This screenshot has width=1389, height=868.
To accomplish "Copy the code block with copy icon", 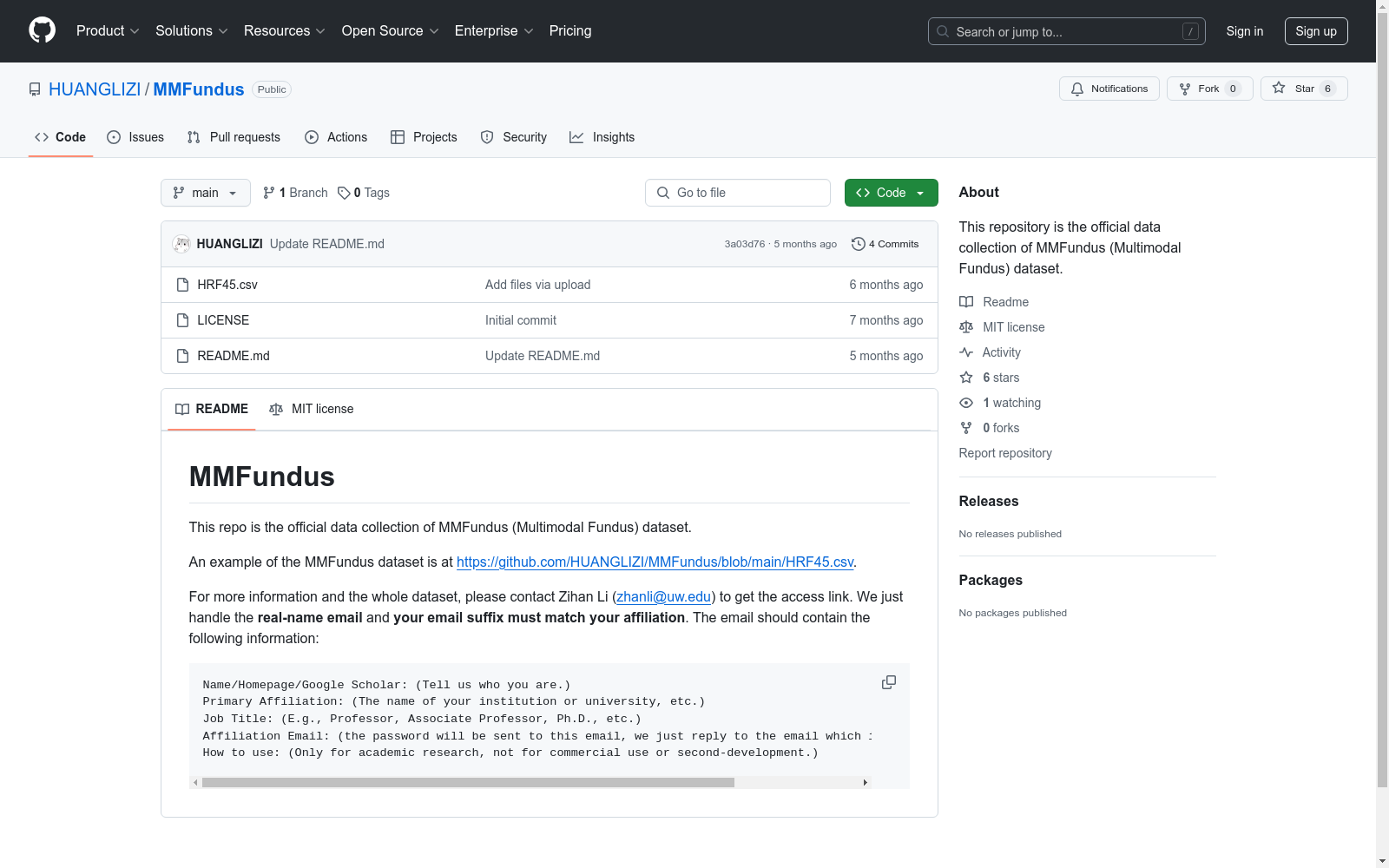I will [889, 682].
